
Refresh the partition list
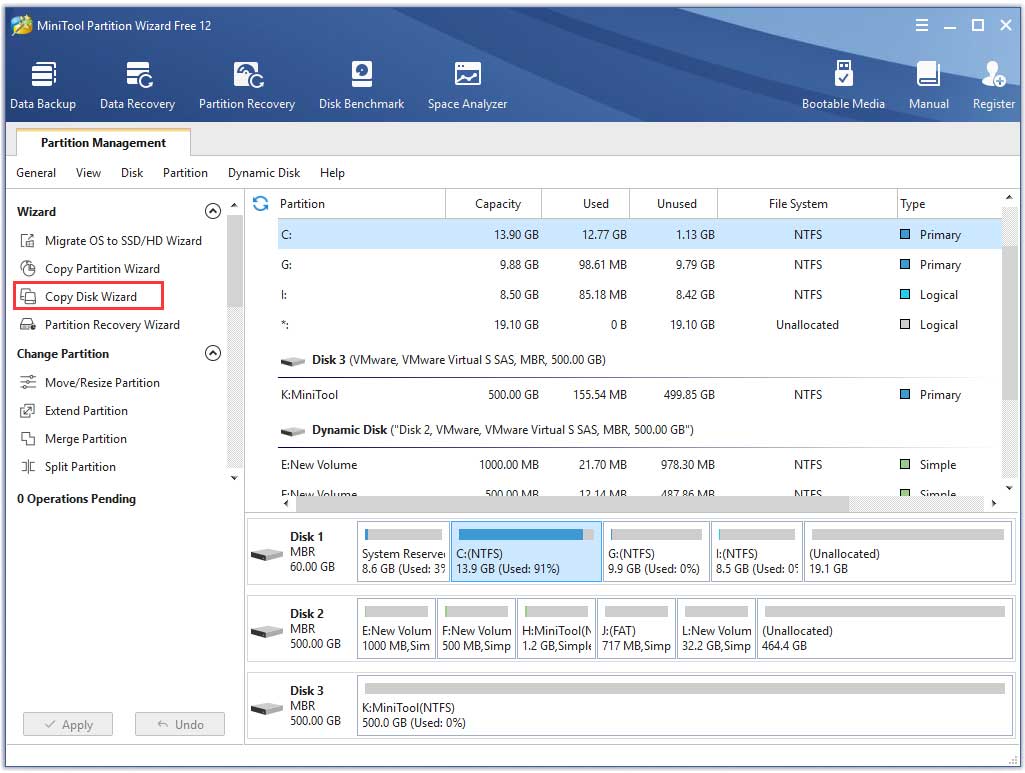pos(260,203)
